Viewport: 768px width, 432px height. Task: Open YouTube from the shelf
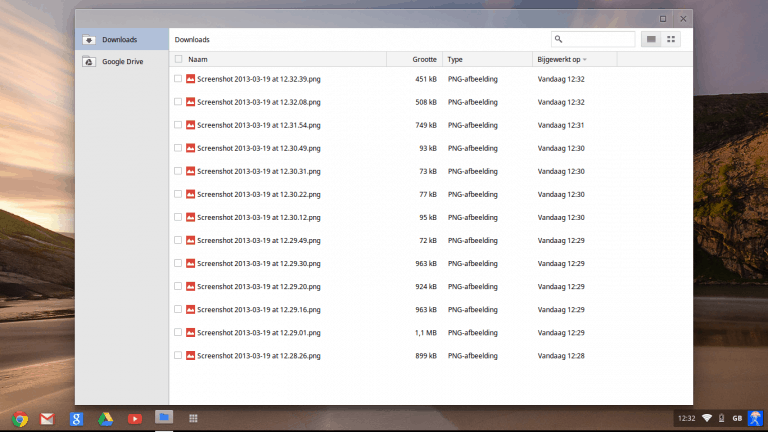(x=135, y=419)
